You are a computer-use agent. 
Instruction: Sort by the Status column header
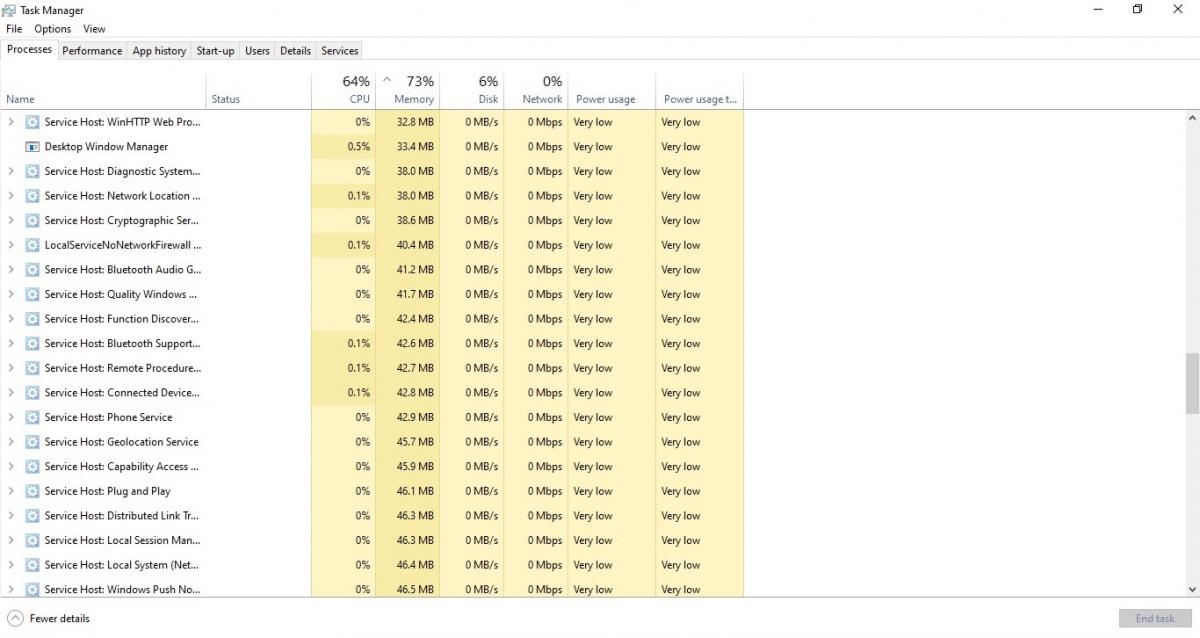[x=260, y=91]
